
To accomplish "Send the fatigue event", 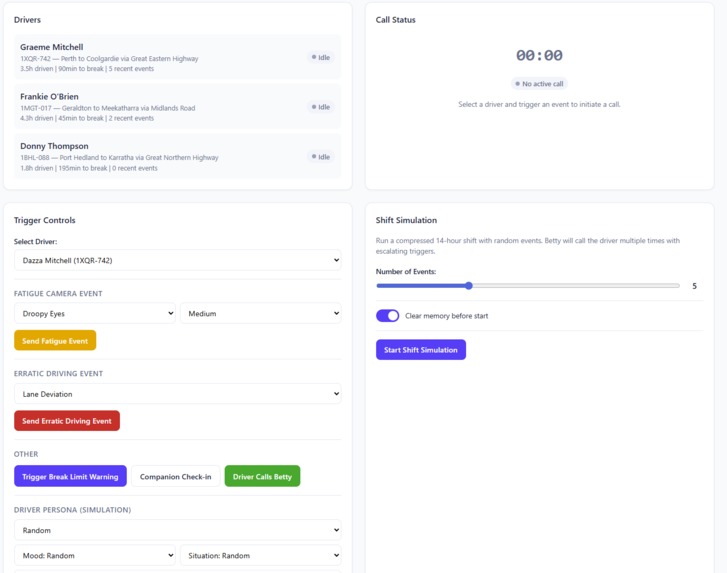I will click(x=55, y=341).
